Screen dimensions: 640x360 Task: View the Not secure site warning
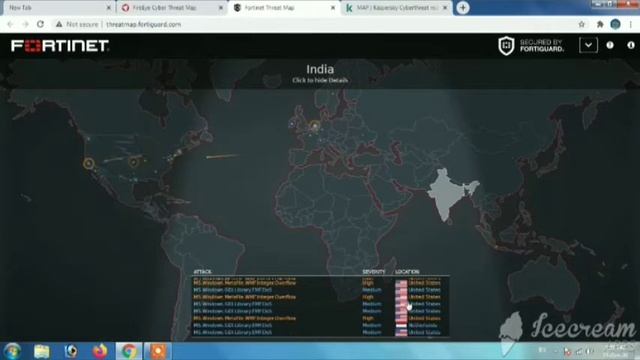[x=77, y=24]
